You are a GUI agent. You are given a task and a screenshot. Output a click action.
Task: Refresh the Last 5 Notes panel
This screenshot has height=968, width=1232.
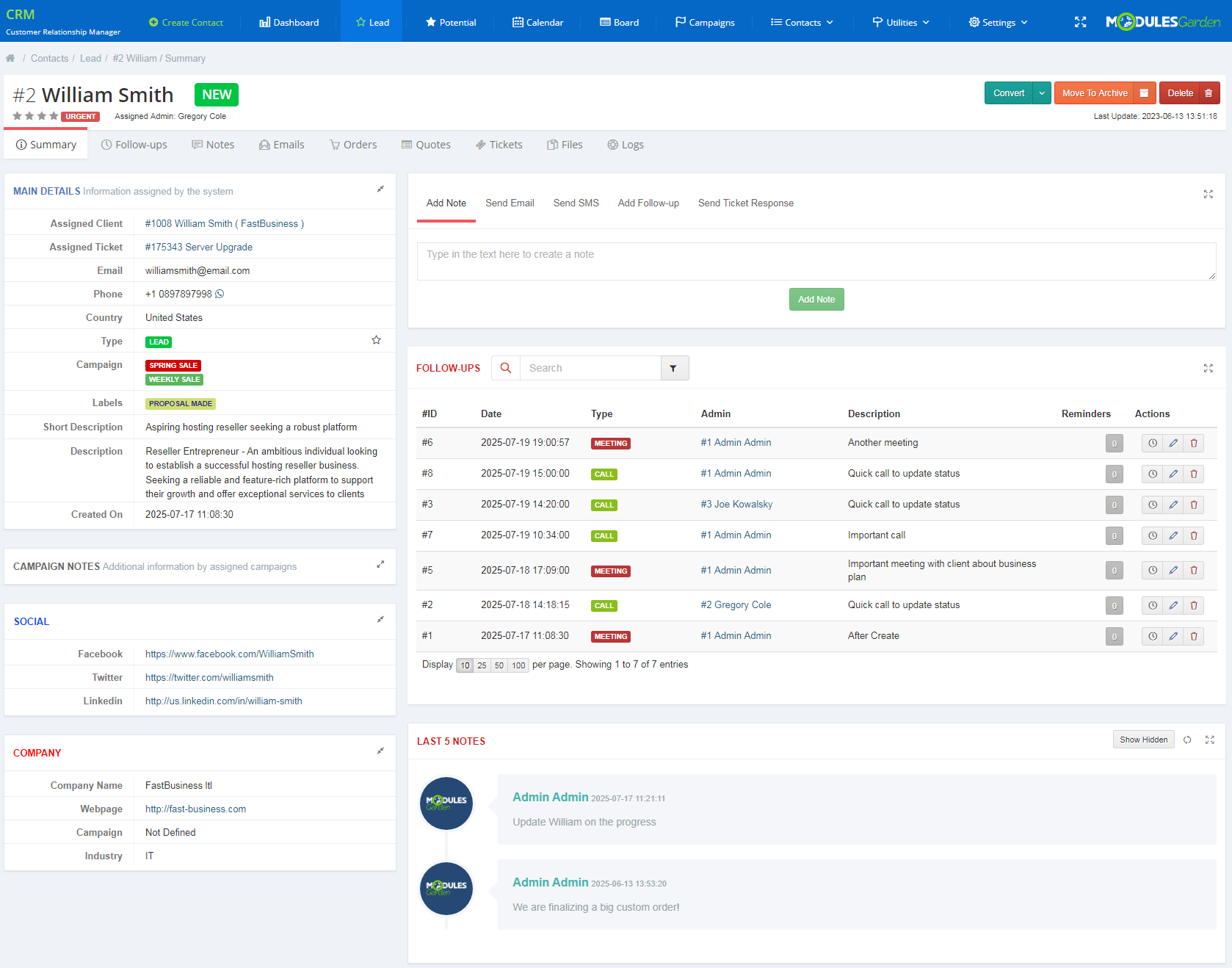1187,740
